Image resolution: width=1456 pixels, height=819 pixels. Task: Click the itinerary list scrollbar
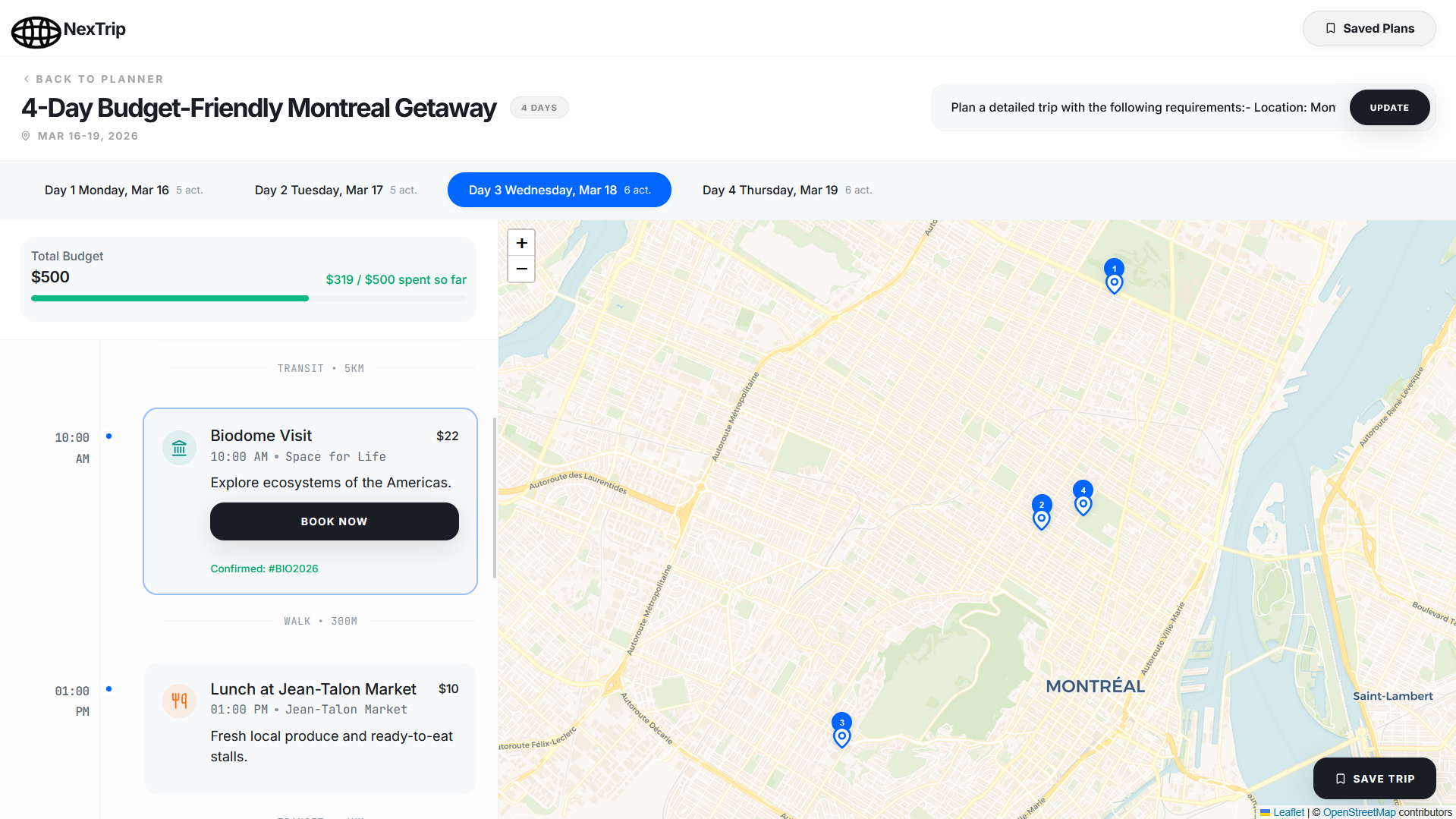(x=495, y=498)
